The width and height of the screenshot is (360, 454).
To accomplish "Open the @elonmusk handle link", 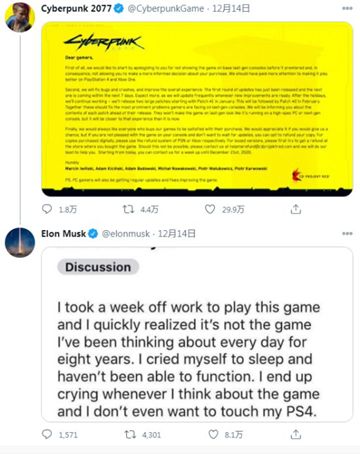I will pyautogui.click(x=126, y=234).
